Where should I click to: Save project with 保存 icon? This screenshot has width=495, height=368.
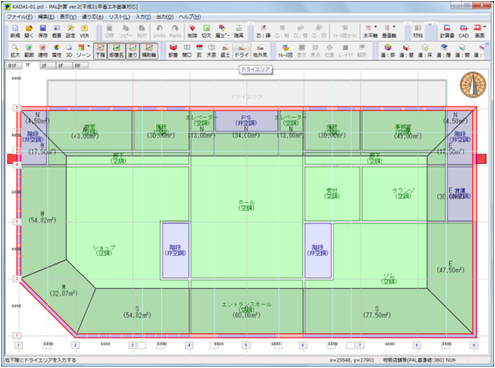coord(43,31)
